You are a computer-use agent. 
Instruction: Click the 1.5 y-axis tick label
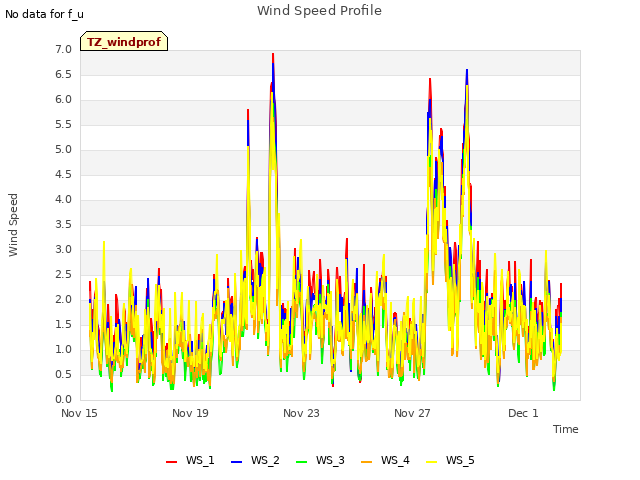point(63,324)
